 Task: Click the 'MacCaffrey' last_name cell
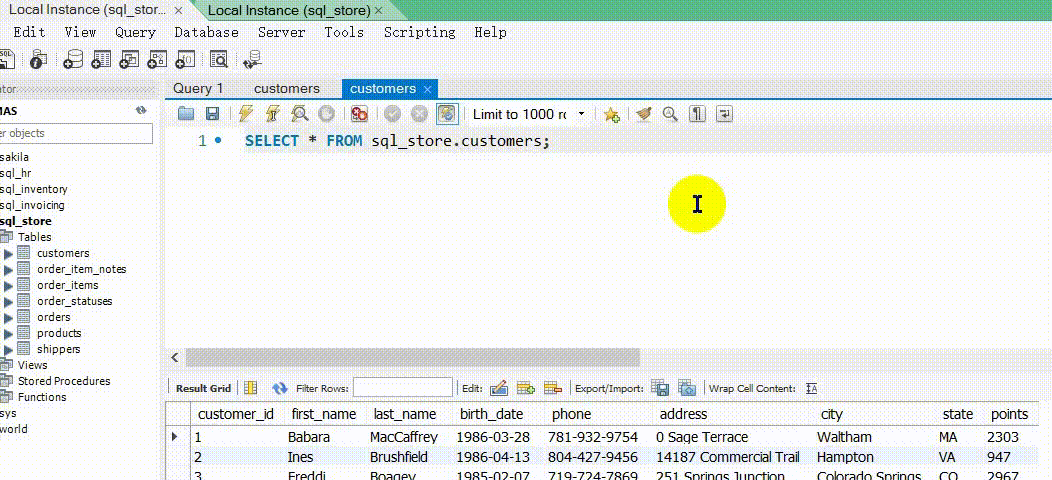pos(404,437)
